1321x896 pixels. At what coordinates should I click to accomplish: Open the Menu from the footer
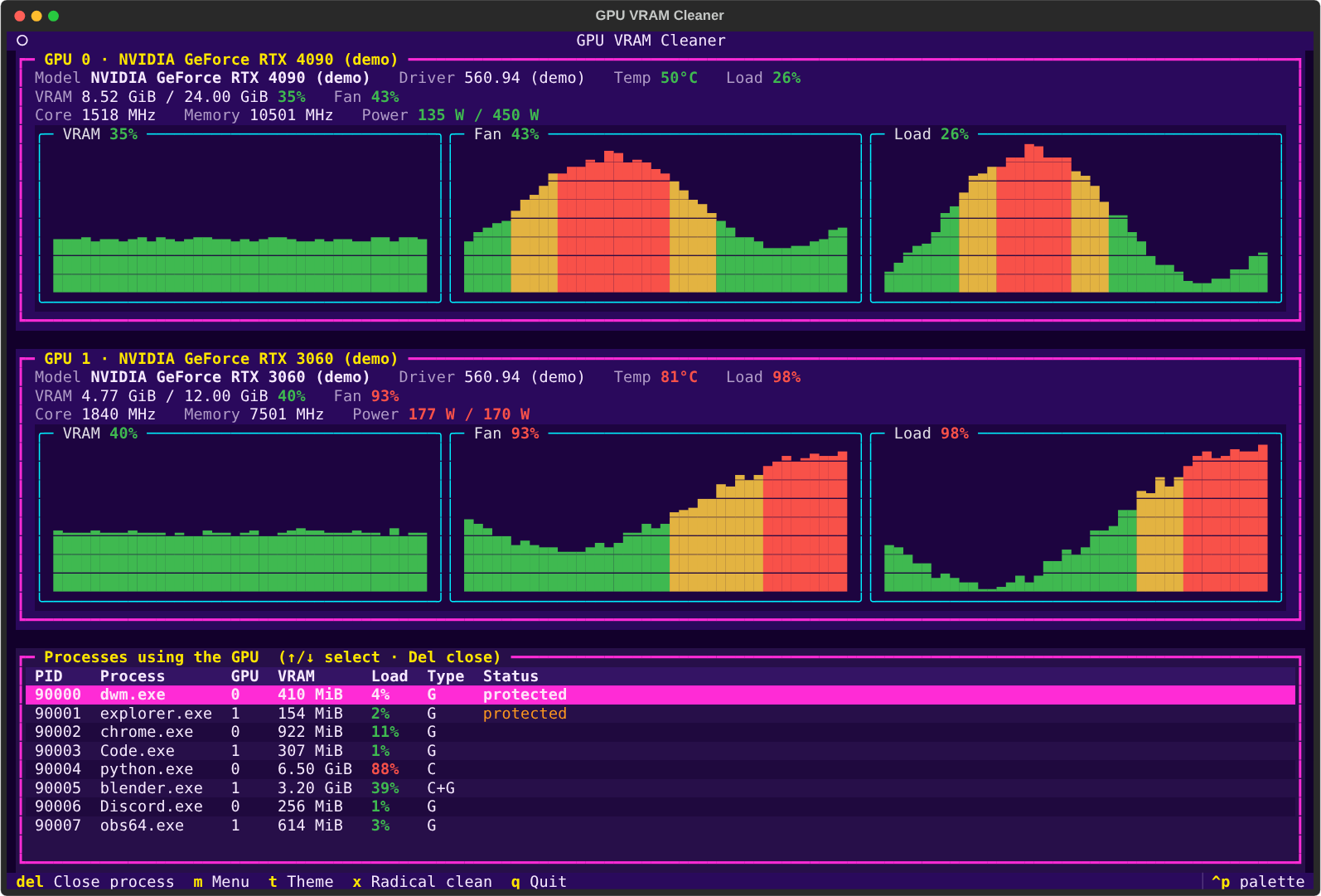coord(221,882)
